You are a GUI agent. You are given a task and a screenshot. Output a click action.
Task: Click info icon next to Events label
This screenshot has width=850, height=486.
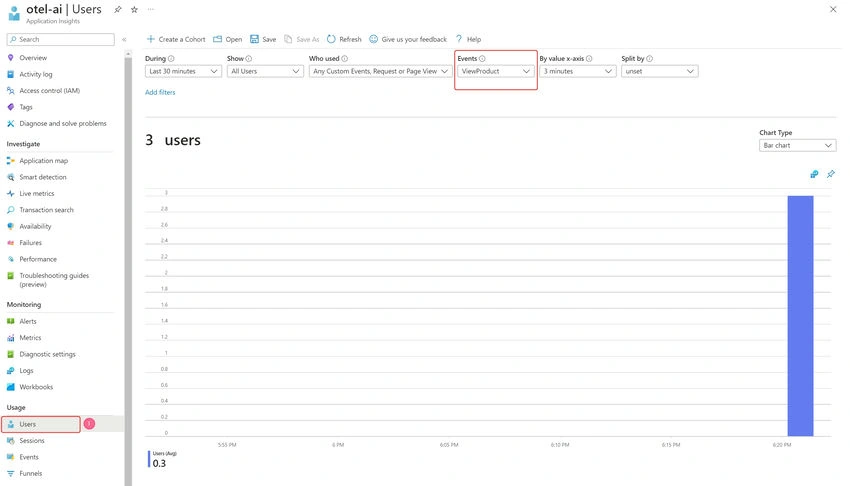[x=482, y=59]
